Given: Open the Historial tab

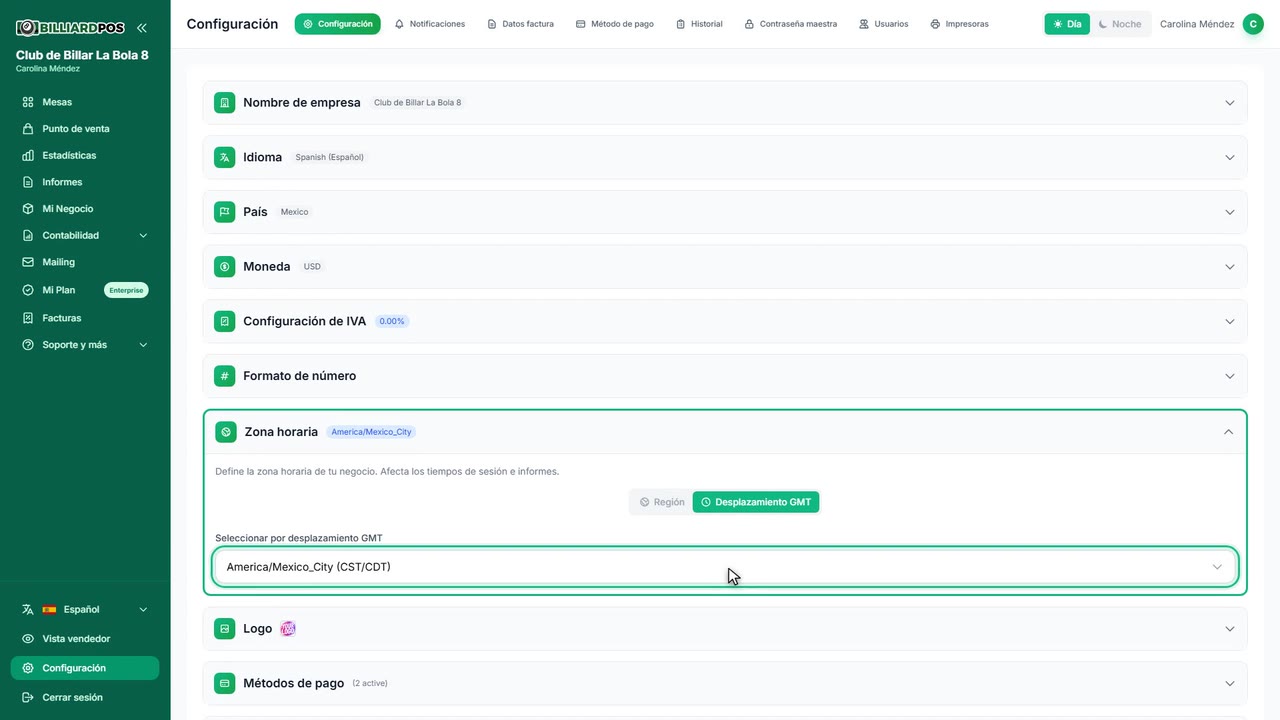Looking at the screenshot, I should [699, 24].
